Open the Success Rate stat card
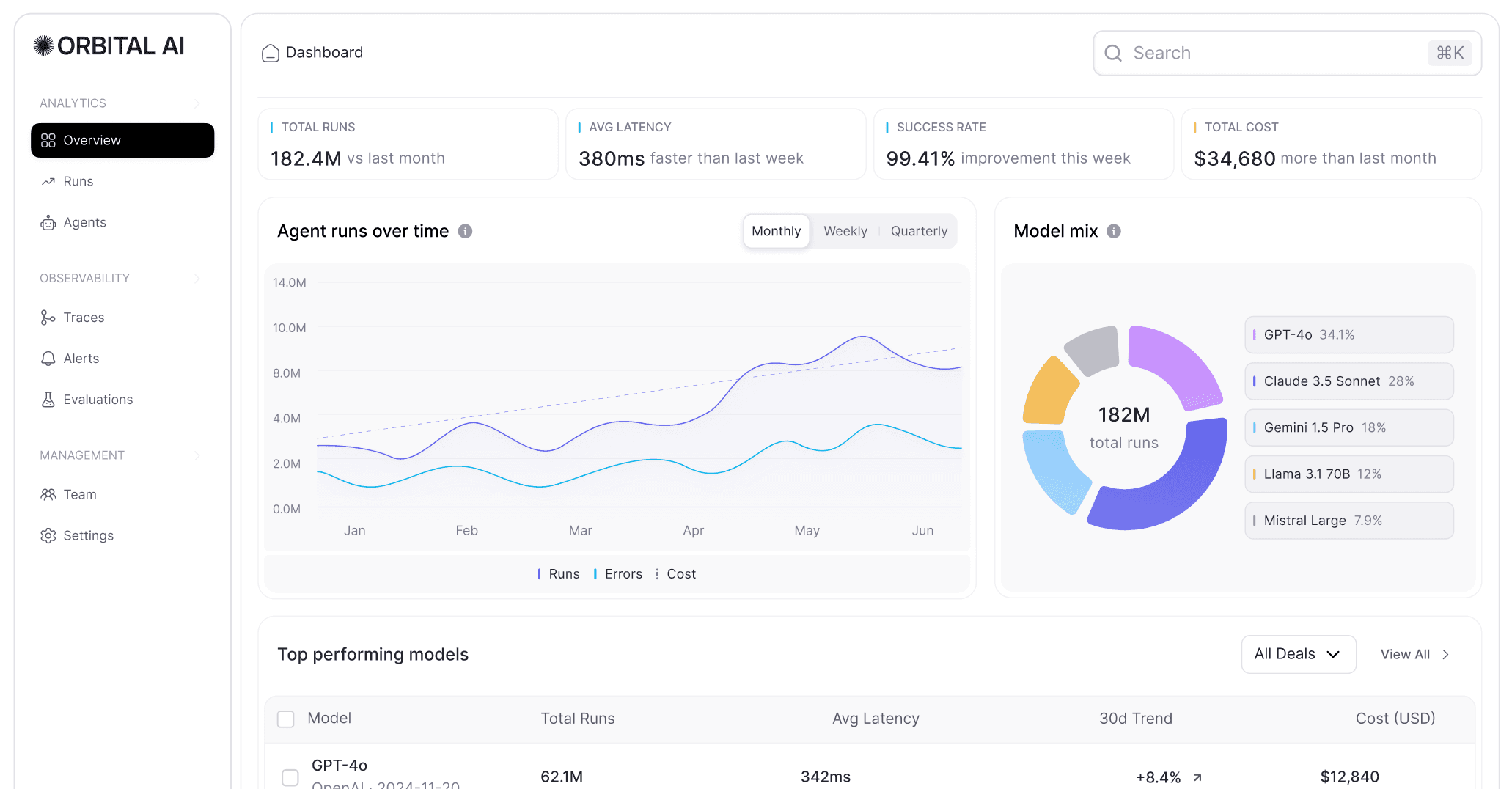This screenshot has width=1512, height=789. tap(1024, 144)
